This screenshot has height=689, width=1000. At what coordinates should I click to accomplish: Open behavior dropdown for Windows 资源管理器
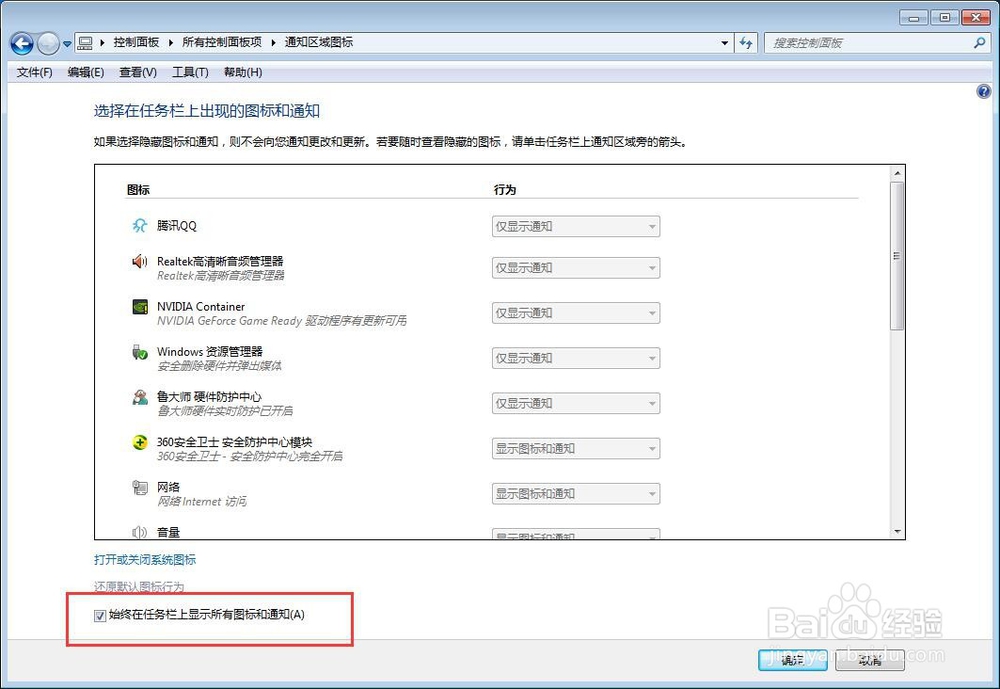point(576,359)
